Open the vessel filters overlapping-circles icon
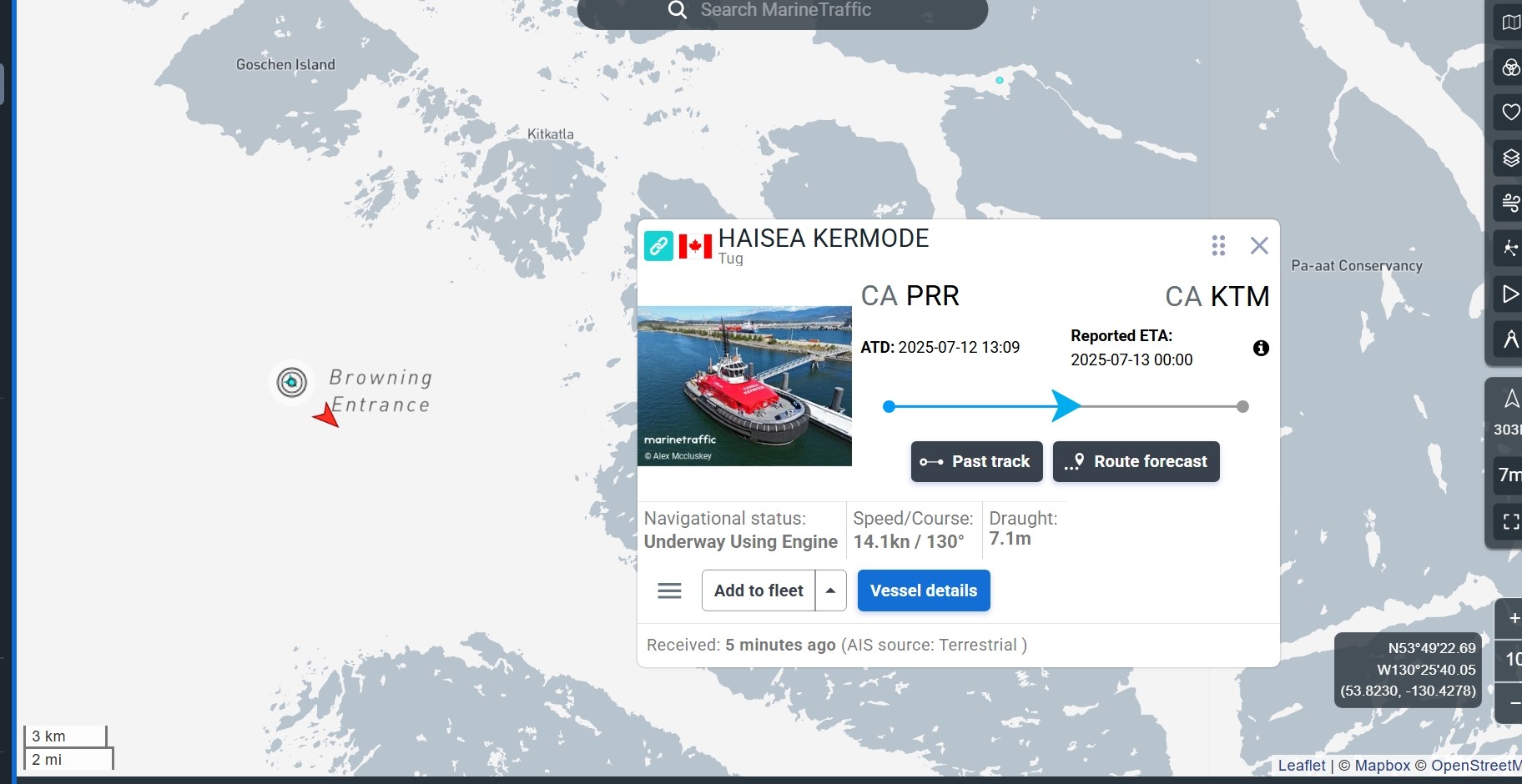1522x784 pixels. (x=1509, y=68)
